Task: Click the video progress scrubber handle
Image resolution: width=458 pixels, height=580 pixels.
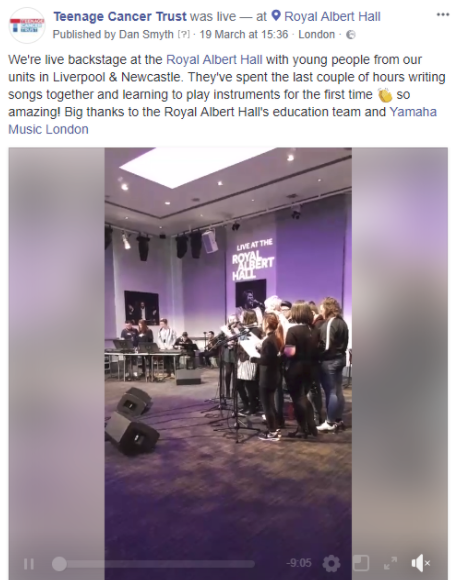Action: 59,564
